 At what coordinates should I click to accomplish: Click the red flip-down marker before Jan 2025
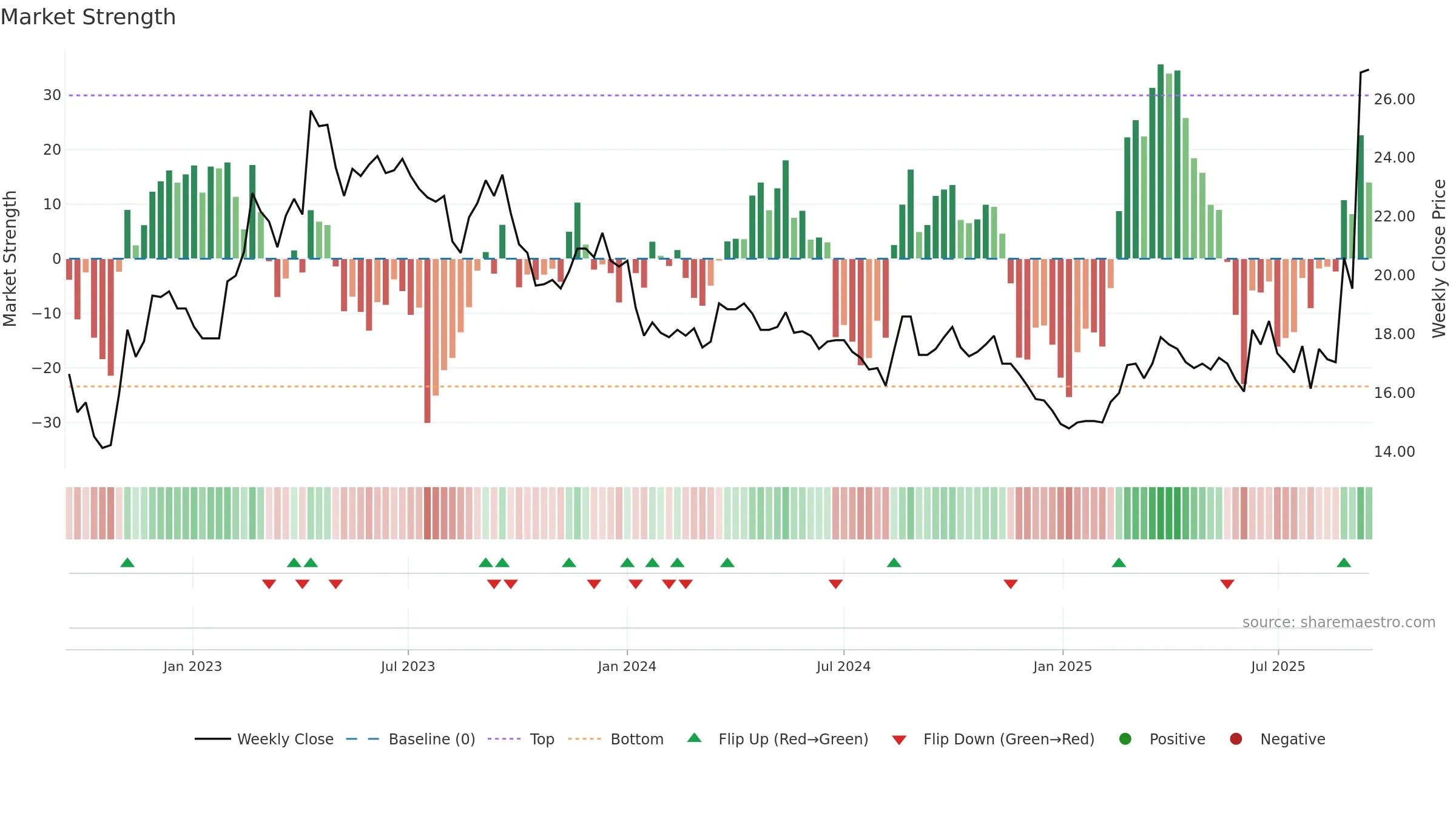1011,584
